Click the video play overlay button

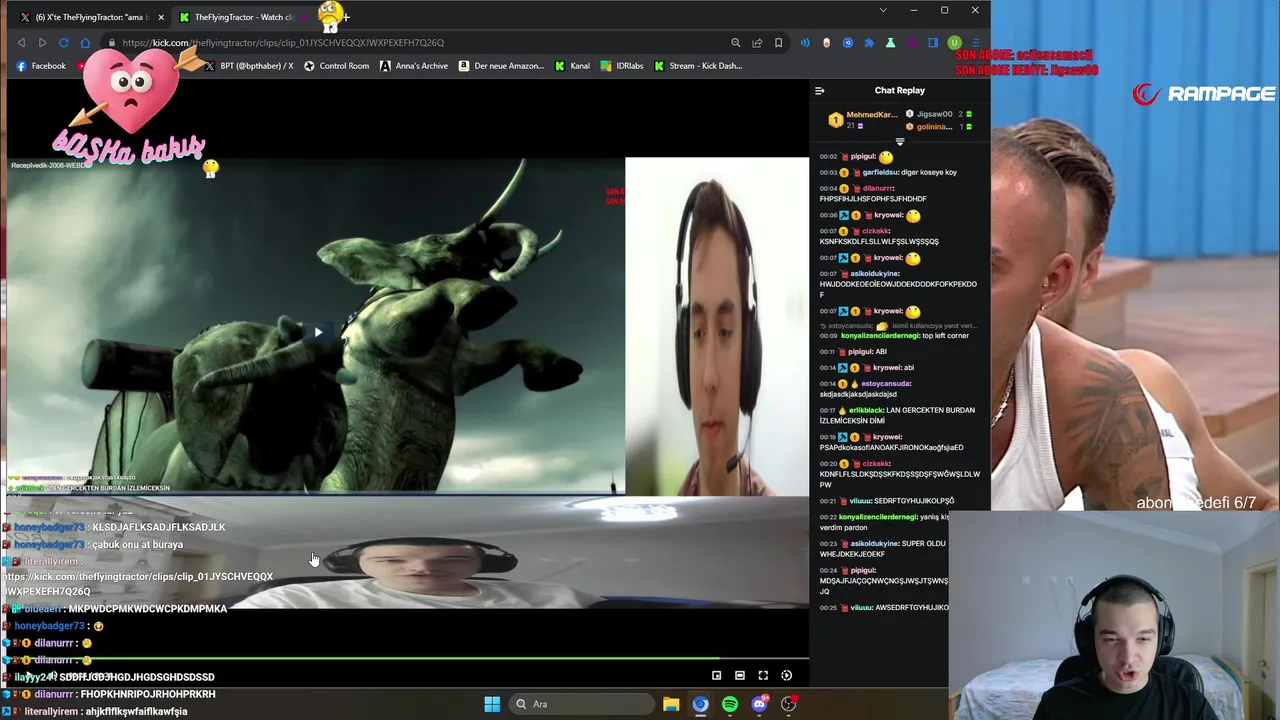tap(318, 332)
